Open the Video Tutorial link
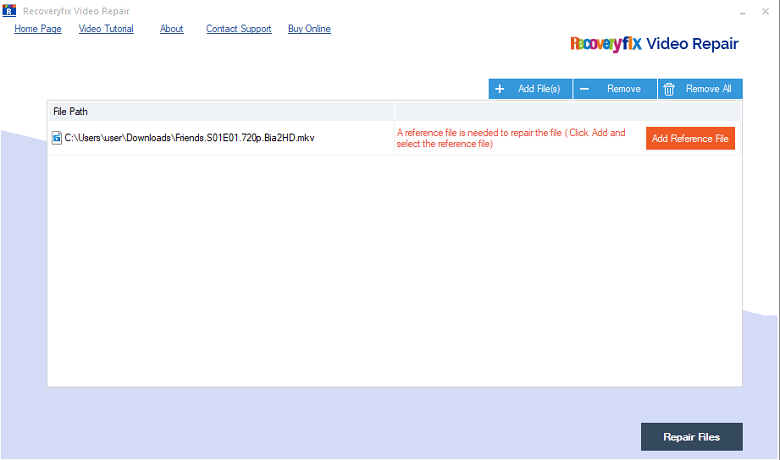This screenshot has width=780, height=460. pos(106,29)
